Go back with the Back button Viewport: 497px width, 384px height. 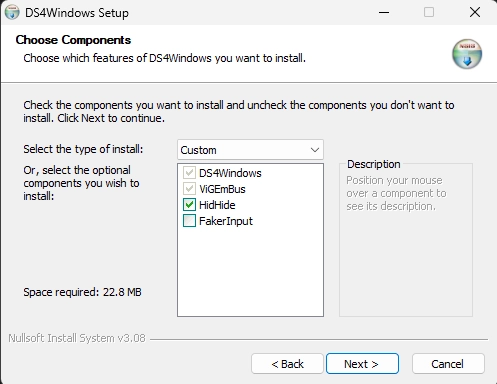287,364
